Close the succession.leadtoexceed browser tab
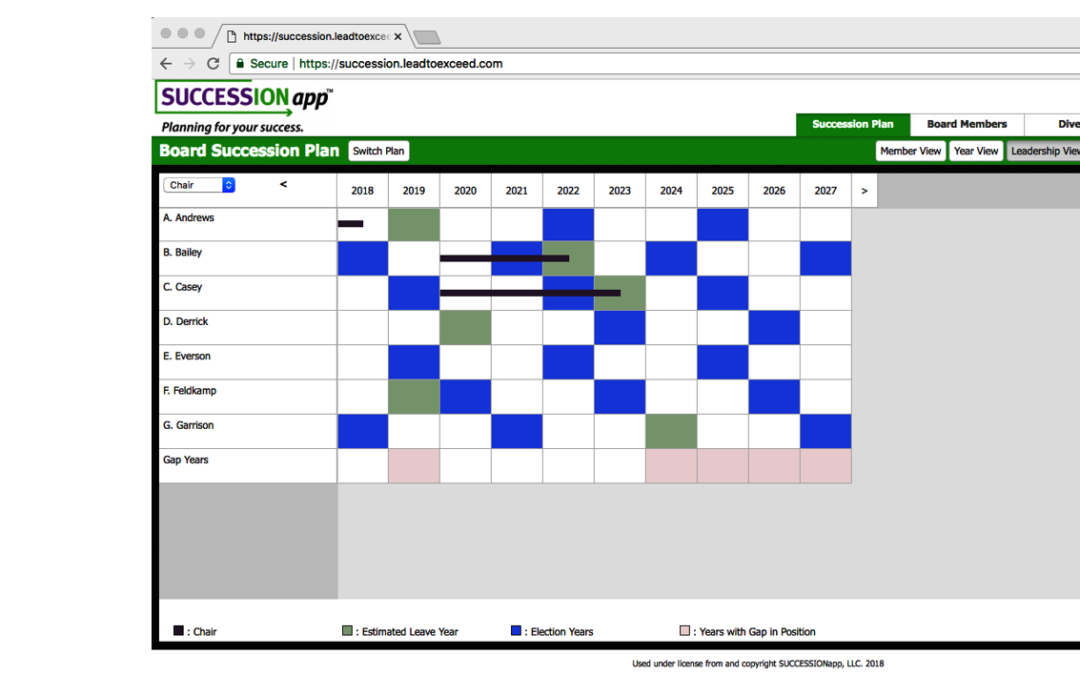 tap(397, 37)
